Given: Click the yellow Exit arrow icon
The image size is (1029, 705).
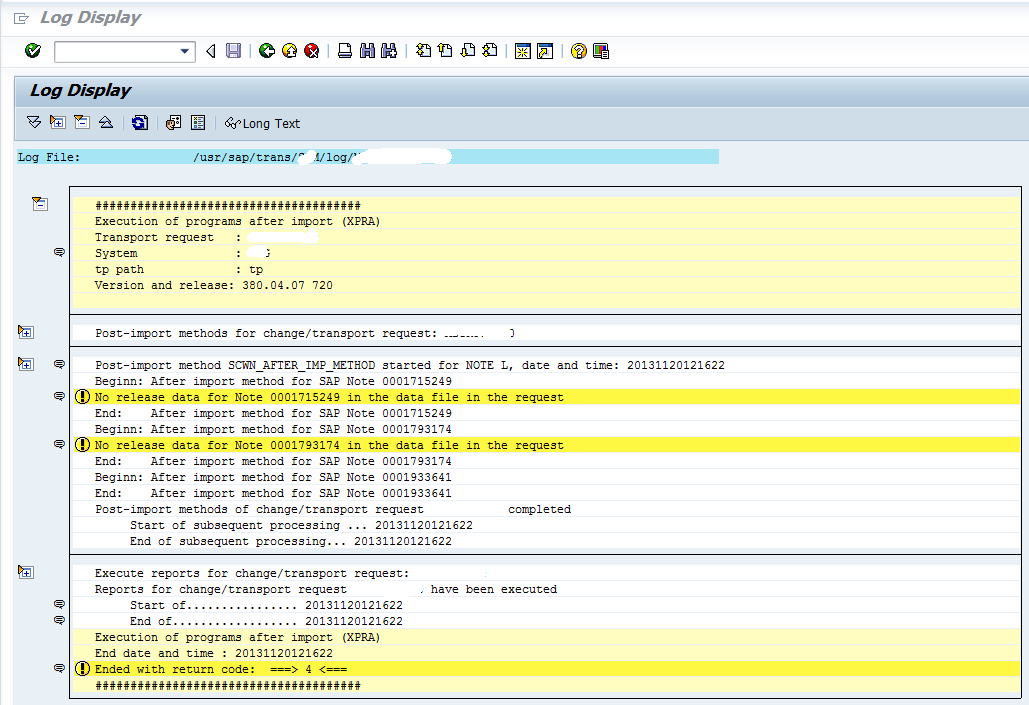Looking at the screenshot, I should coord(289,51).
